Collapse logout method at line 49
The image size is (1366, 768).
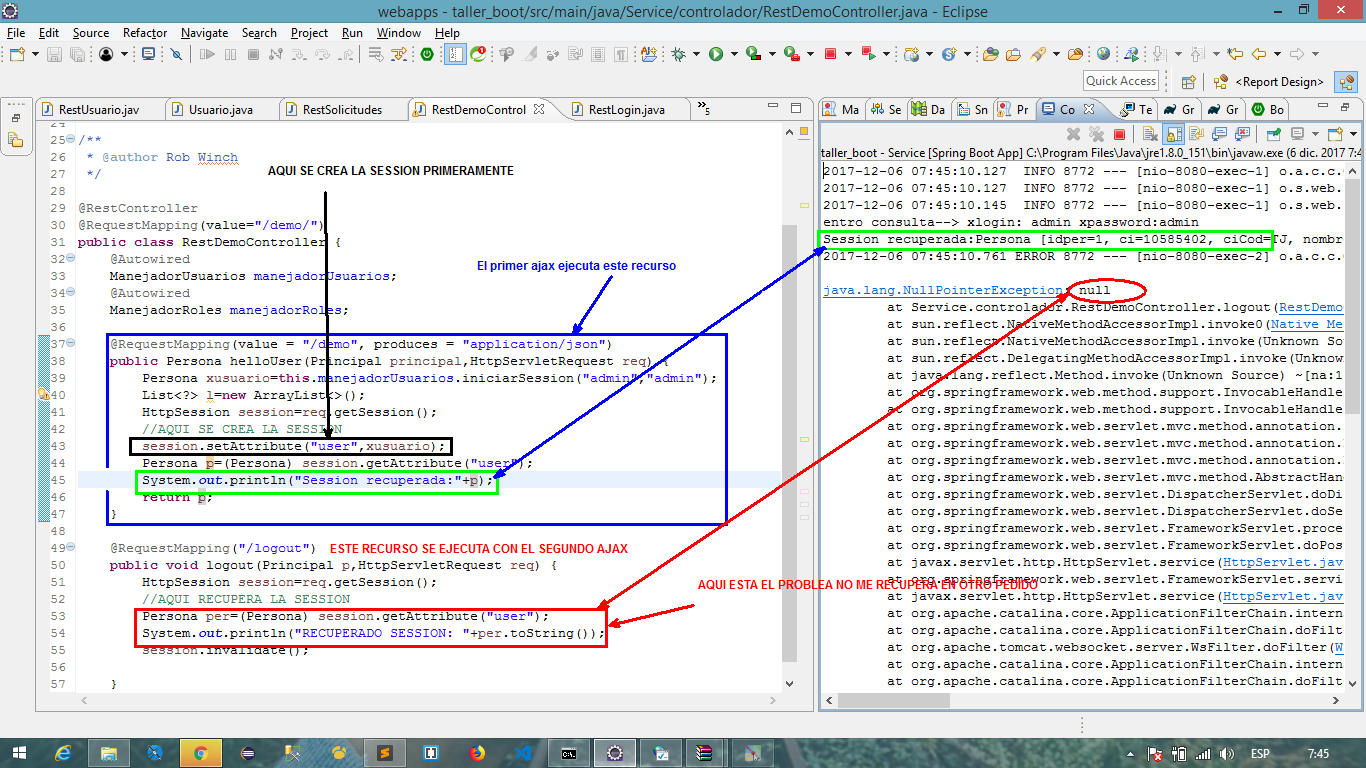pos(69,548)
